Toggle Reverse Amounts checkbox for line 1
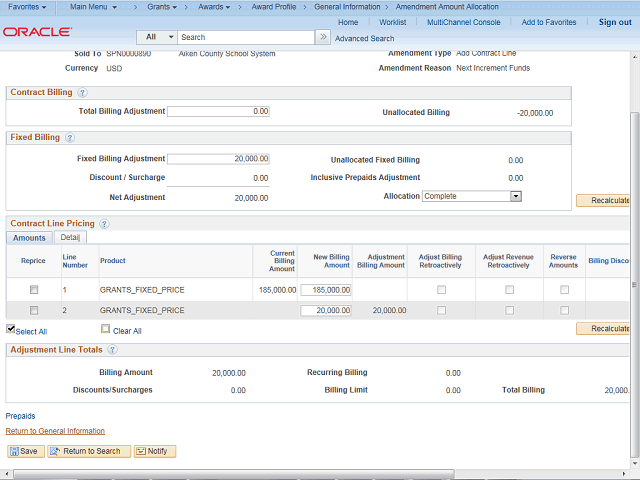This screenshot has height=480, width=640. [564, 290]
